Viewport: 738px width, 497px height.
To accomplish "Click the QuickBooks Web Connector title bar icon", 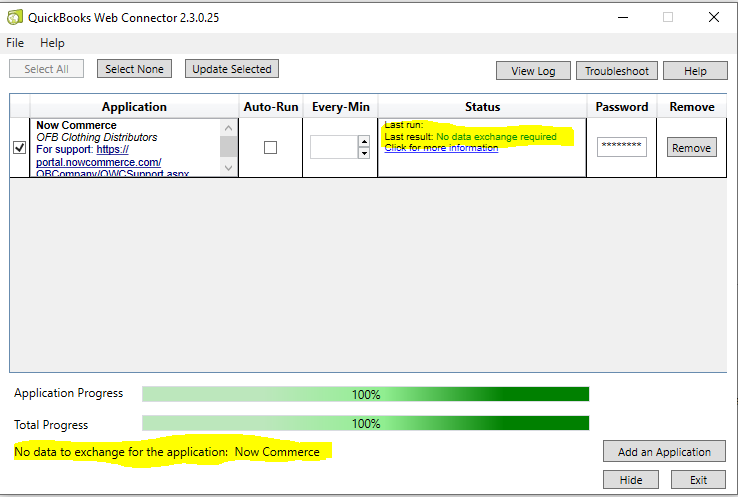I will pos(15,17).
